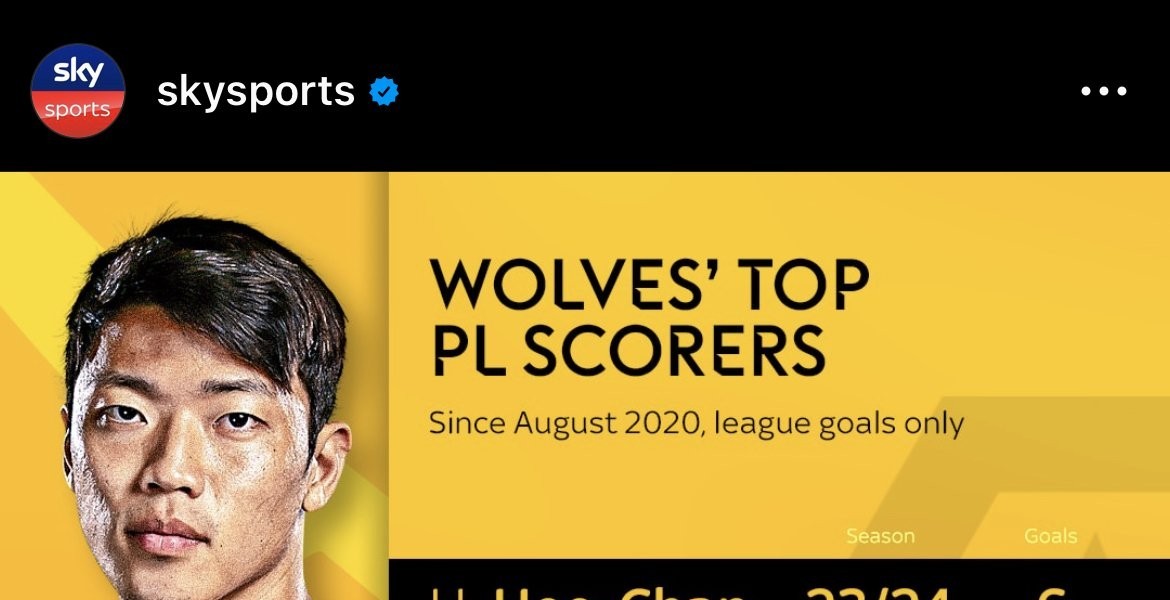Click the Goals column label

click(x=1051, y=536)
